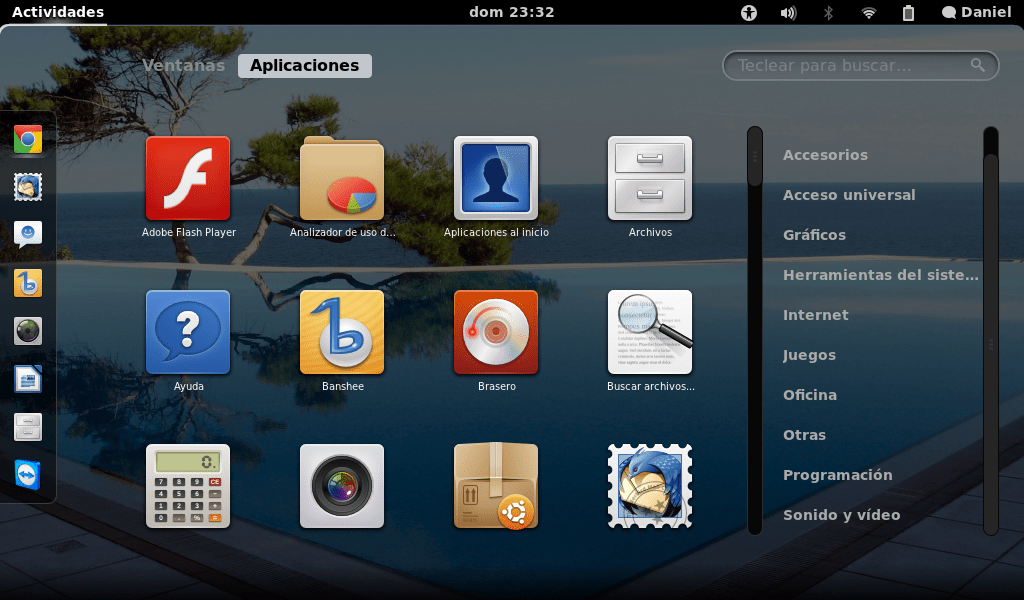
Task: Open Analizador de uso de disco icon
Action: (x=342, y=178)
